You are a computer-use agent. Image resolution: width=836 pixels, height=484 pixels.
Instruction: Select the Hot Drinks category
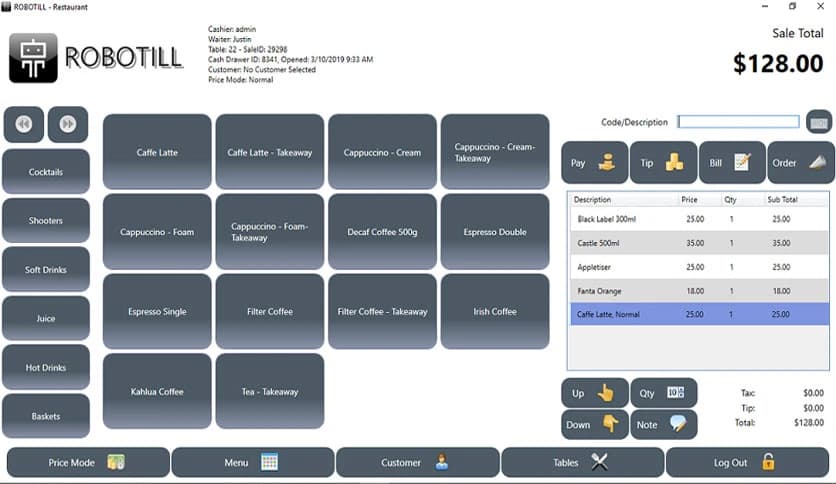46,368
